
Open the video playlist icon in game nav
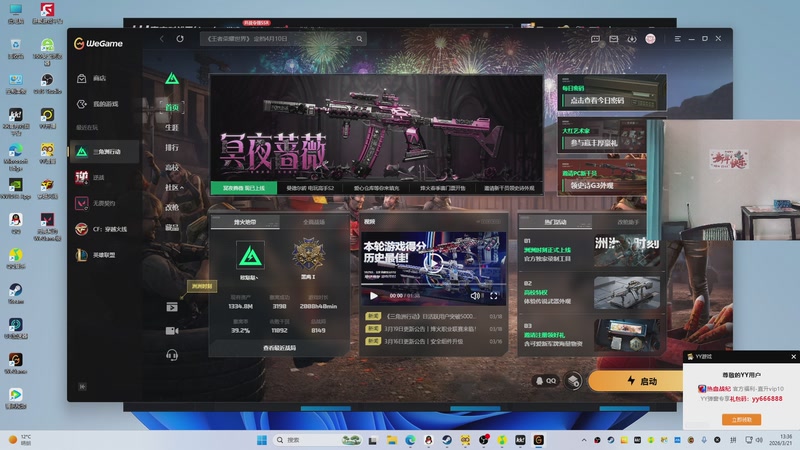pyautogui.click(x=172, y=307)
